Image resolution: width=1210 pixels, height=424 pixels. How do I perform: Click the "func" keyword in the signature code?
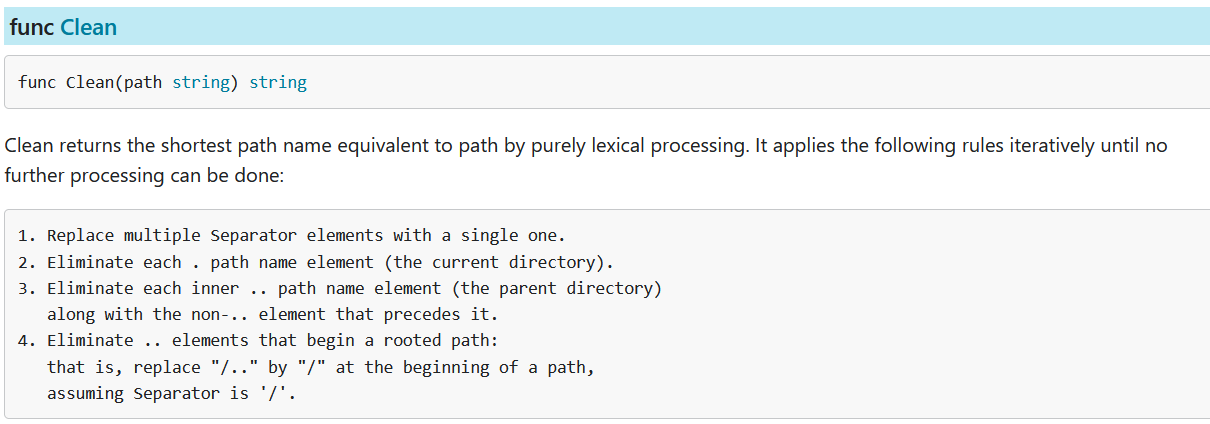37,83
